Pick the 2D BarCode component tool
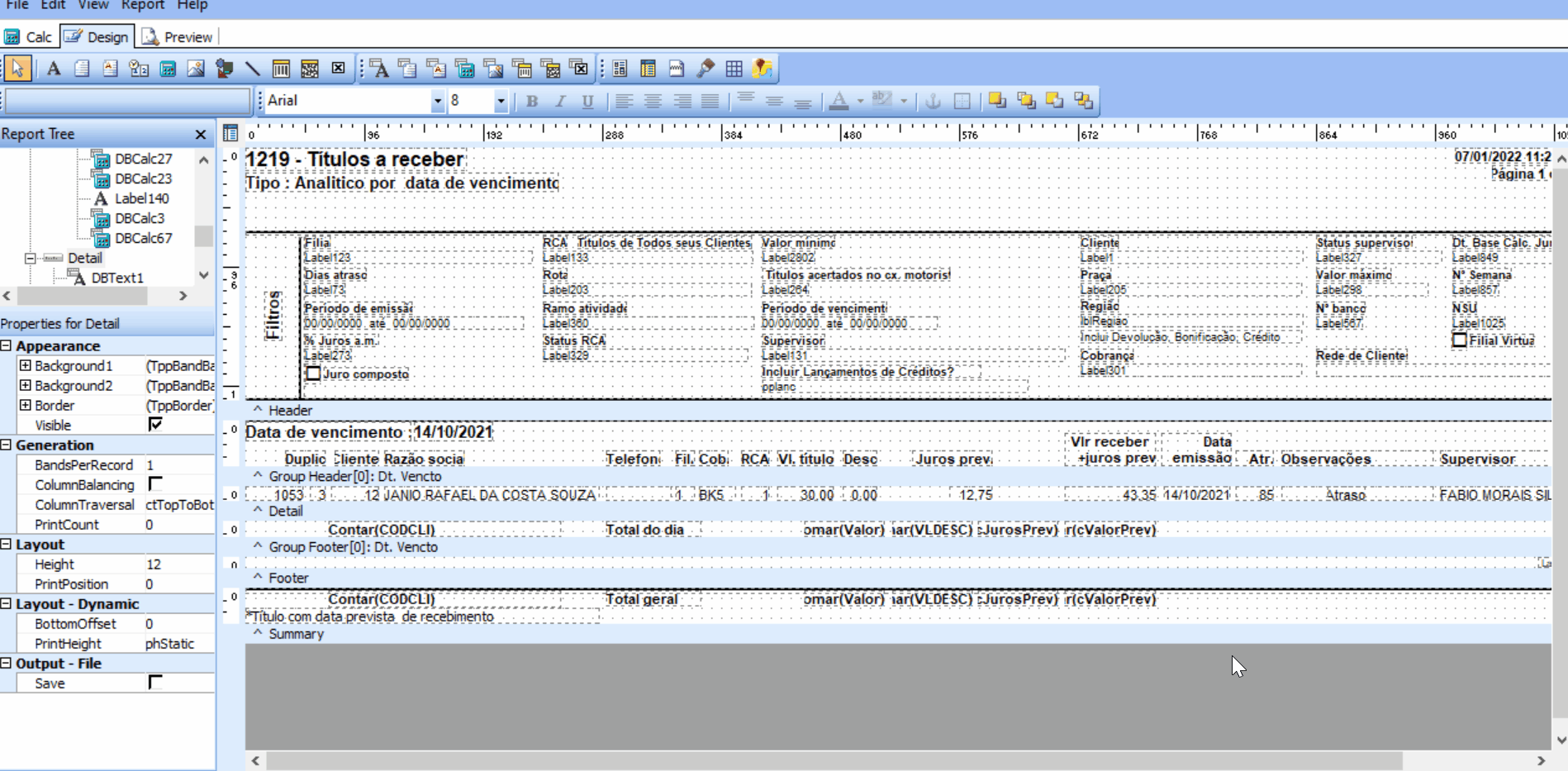The width and height of the screenshot is (1568, 771). [x=310, y=69]
